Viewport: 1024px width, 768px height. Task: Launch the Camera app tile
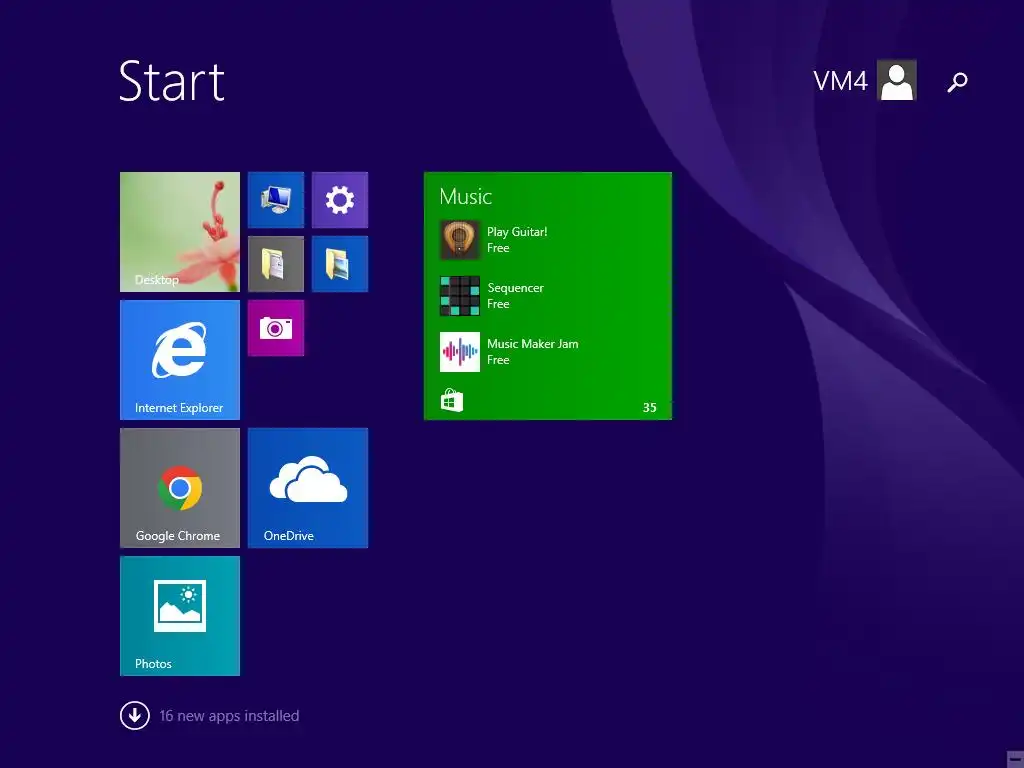[276, 328]
